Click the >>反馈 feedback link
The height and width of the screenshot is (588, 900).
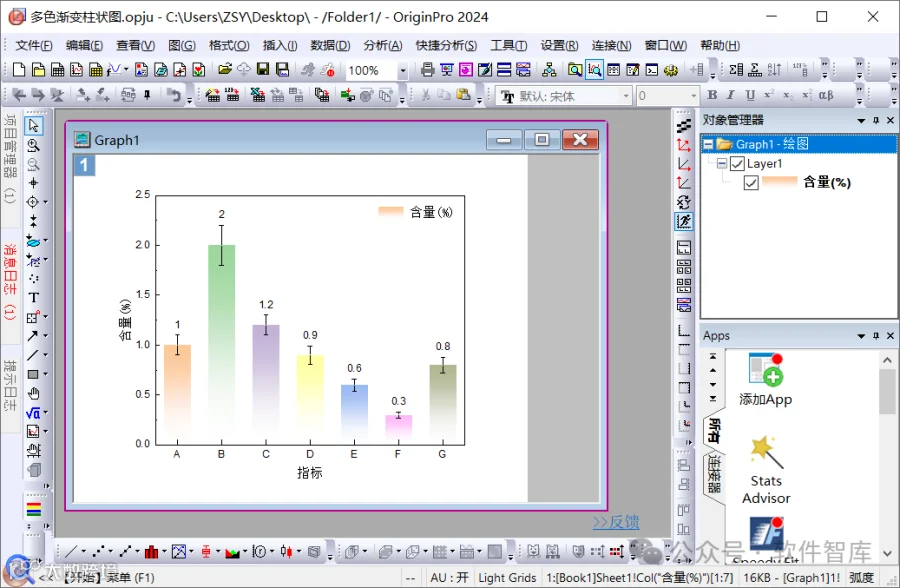click(x=616, y=522)
